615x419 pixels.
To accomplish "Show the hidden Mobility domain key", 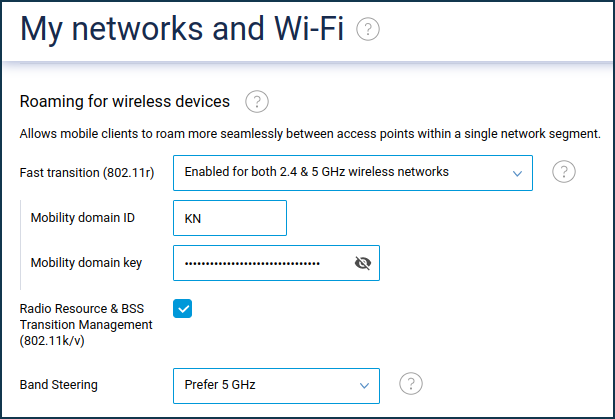I will pos(363,263).
